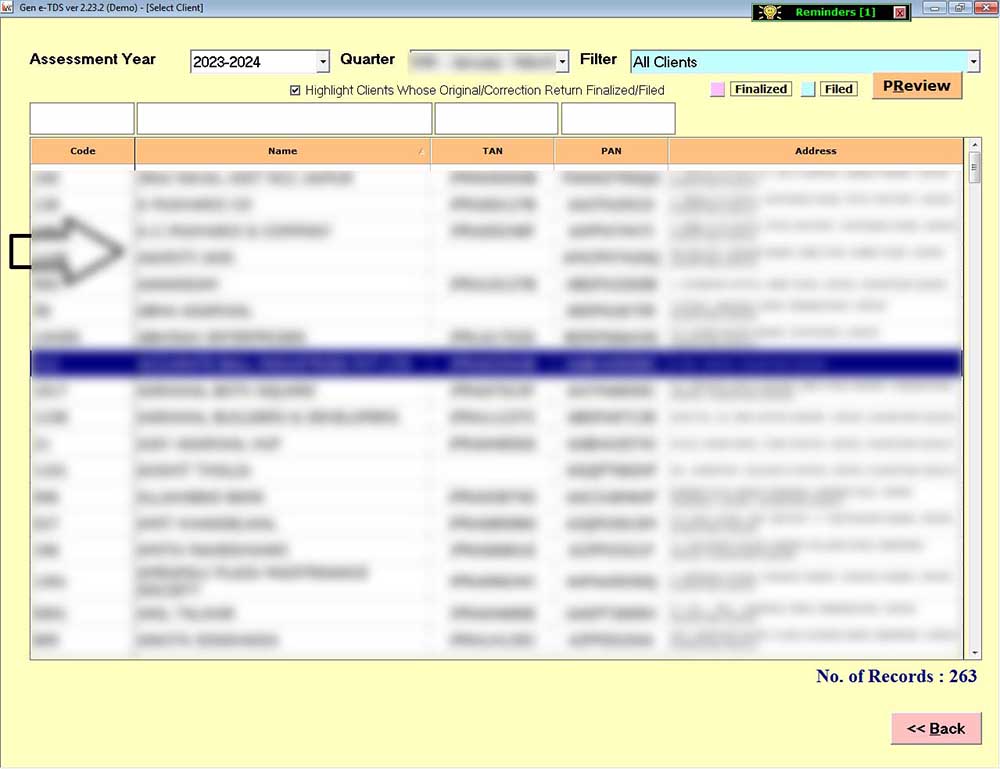Close the Reminders notification box
Screen dimensions: 1000x769
click(x=899, y=12)
